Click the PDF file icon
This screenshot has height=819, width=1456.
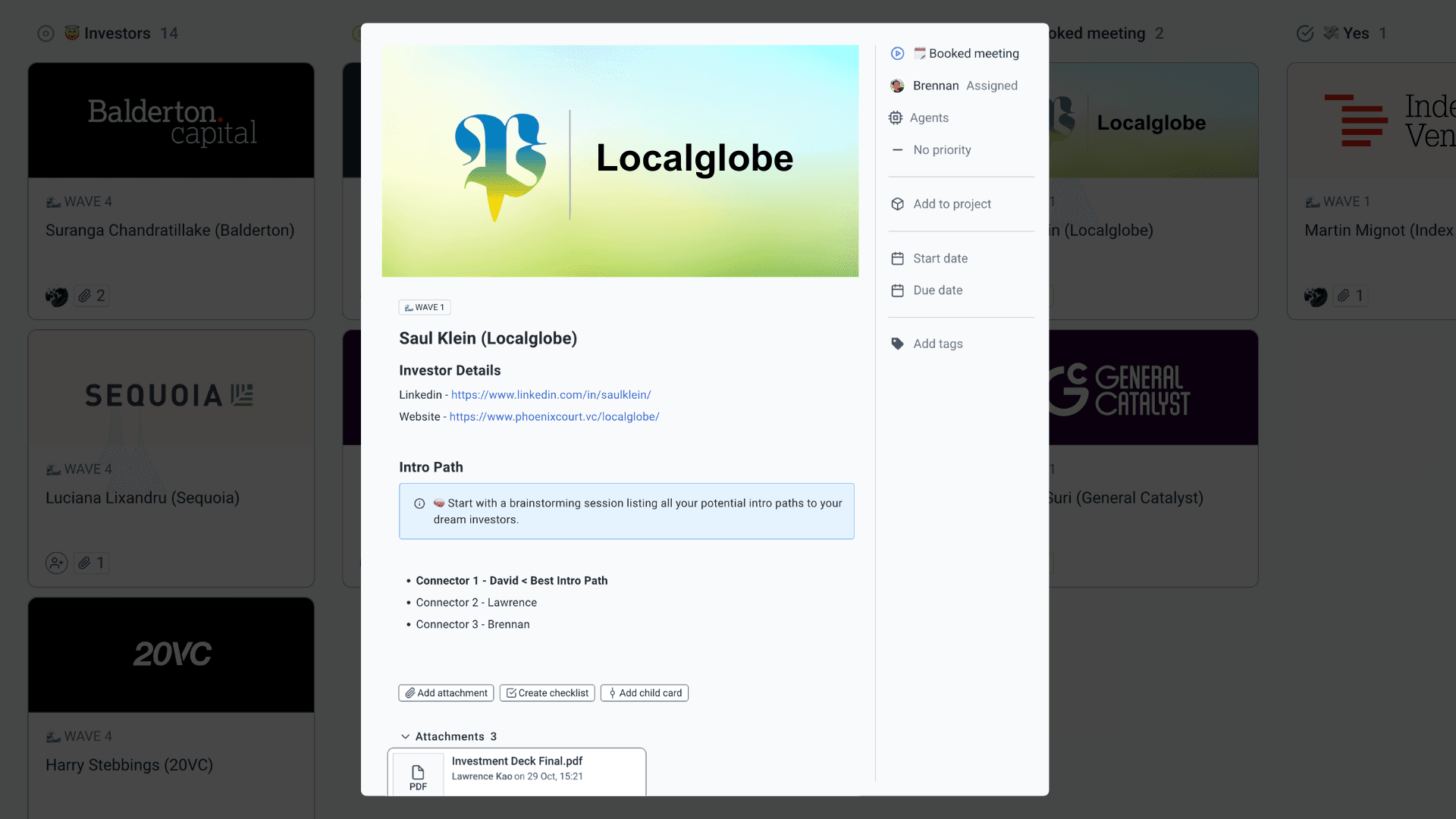pos(418,776)
